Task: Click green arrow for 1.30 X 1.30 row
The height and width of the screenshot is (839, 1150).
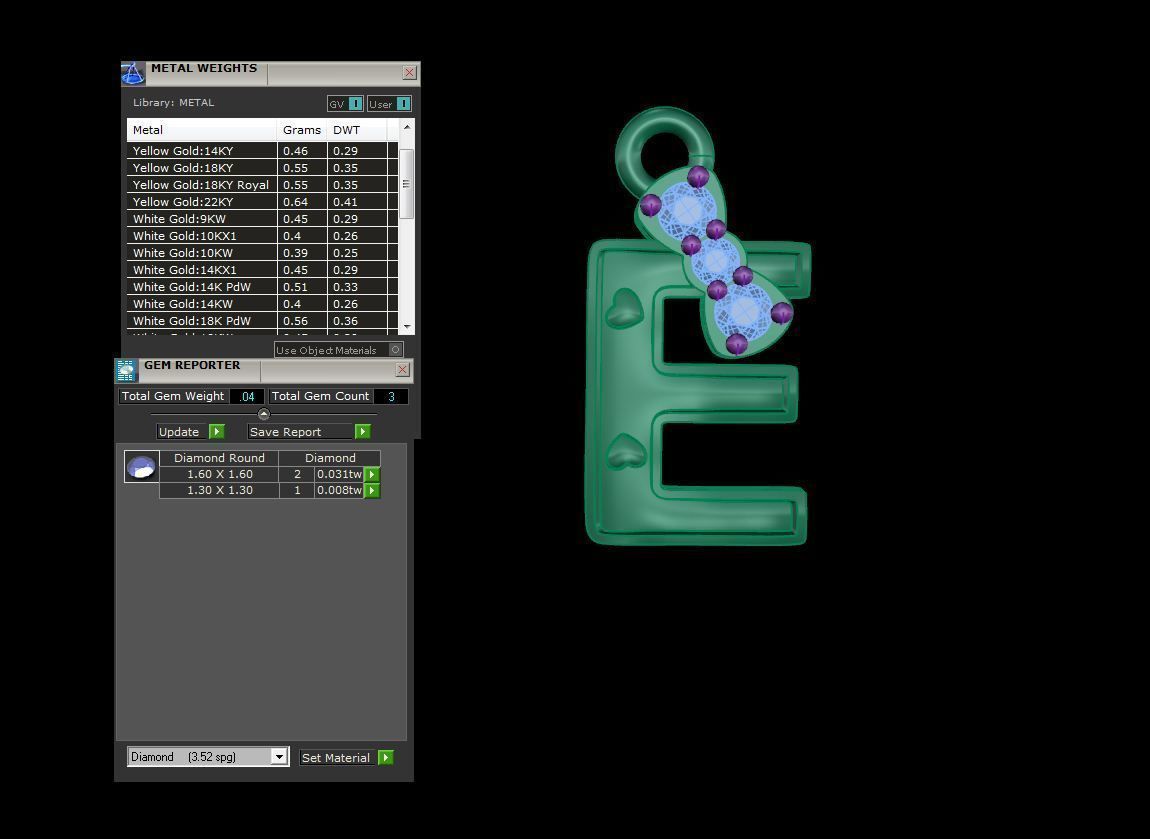Action: pyautogui.click(x=372, y=491)
